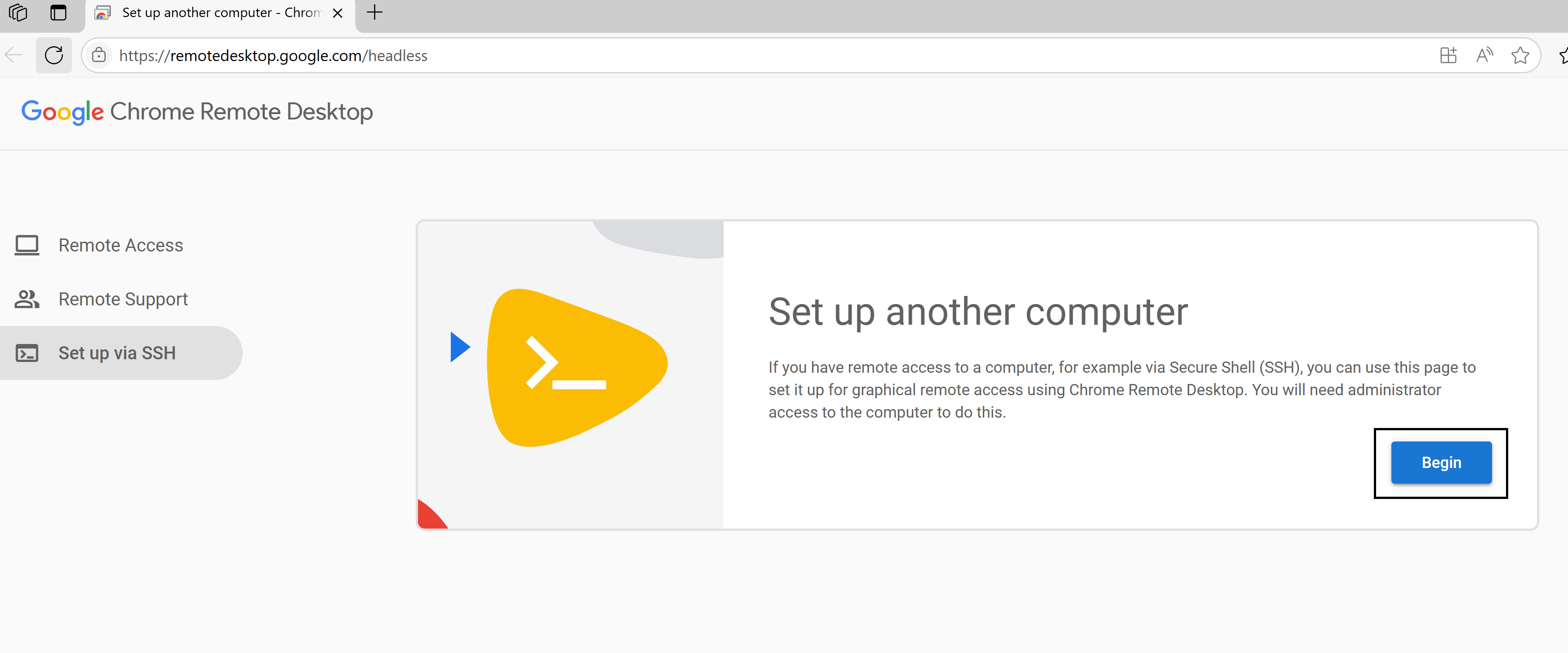Click the workspaces icon in title bar

18,12
